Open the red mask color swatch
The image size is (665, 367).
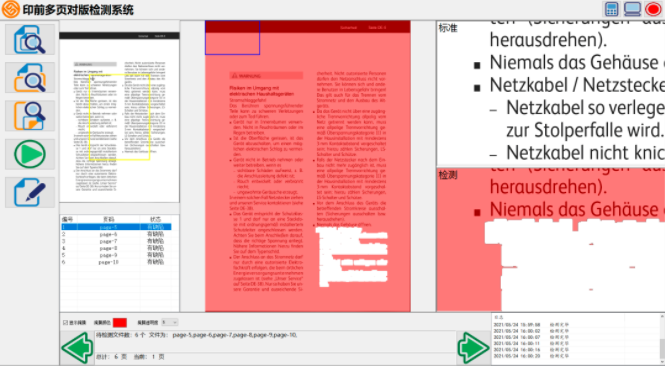120,322
